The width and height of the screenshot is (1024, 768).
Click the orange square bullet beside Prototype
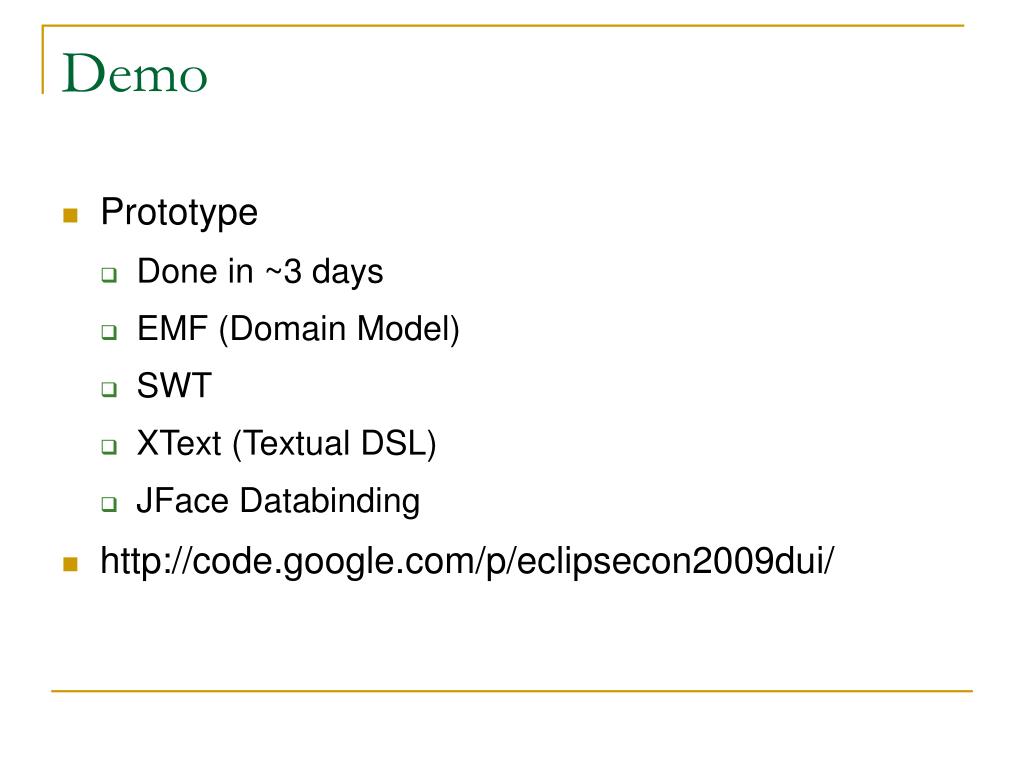[x=71, y=216]
